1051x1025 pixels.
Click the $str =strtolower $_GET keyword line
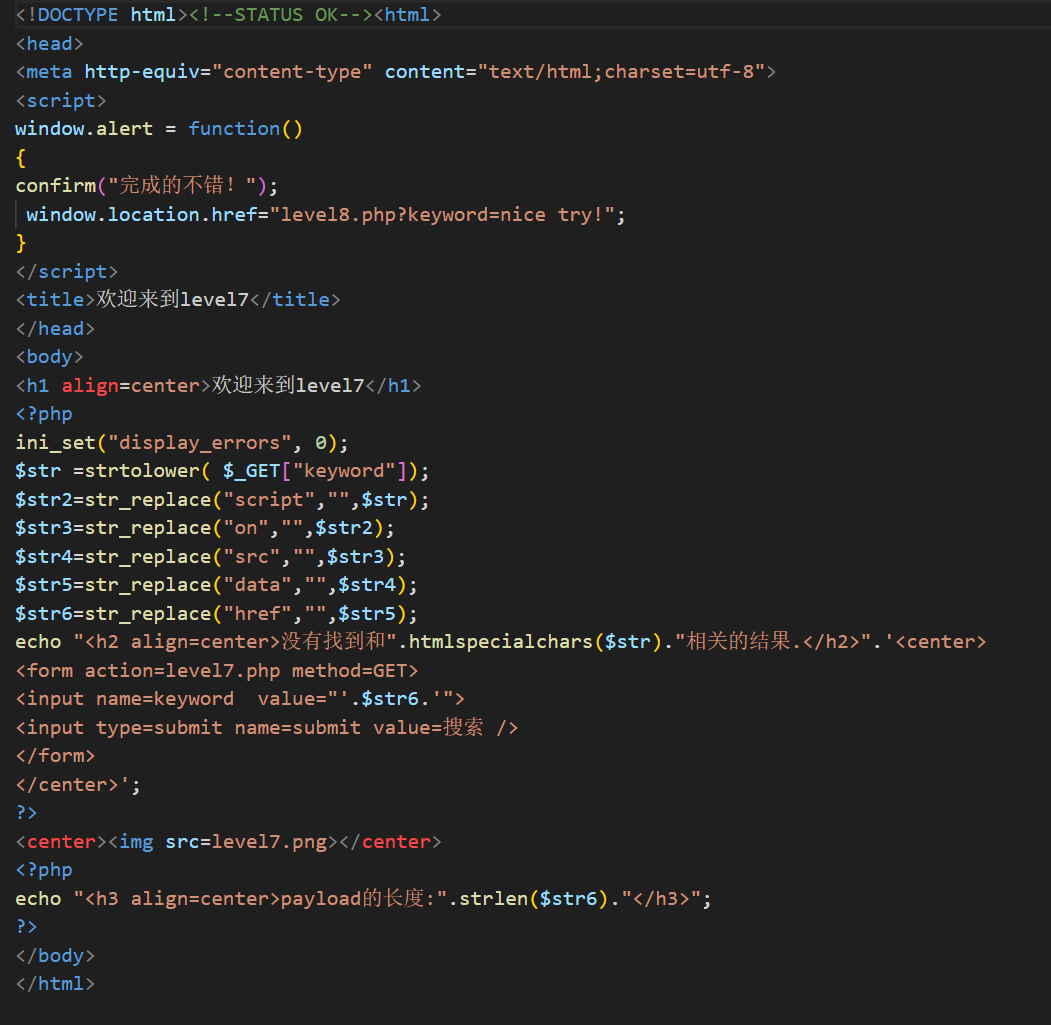pyautogui.click(x=222, y=471)
